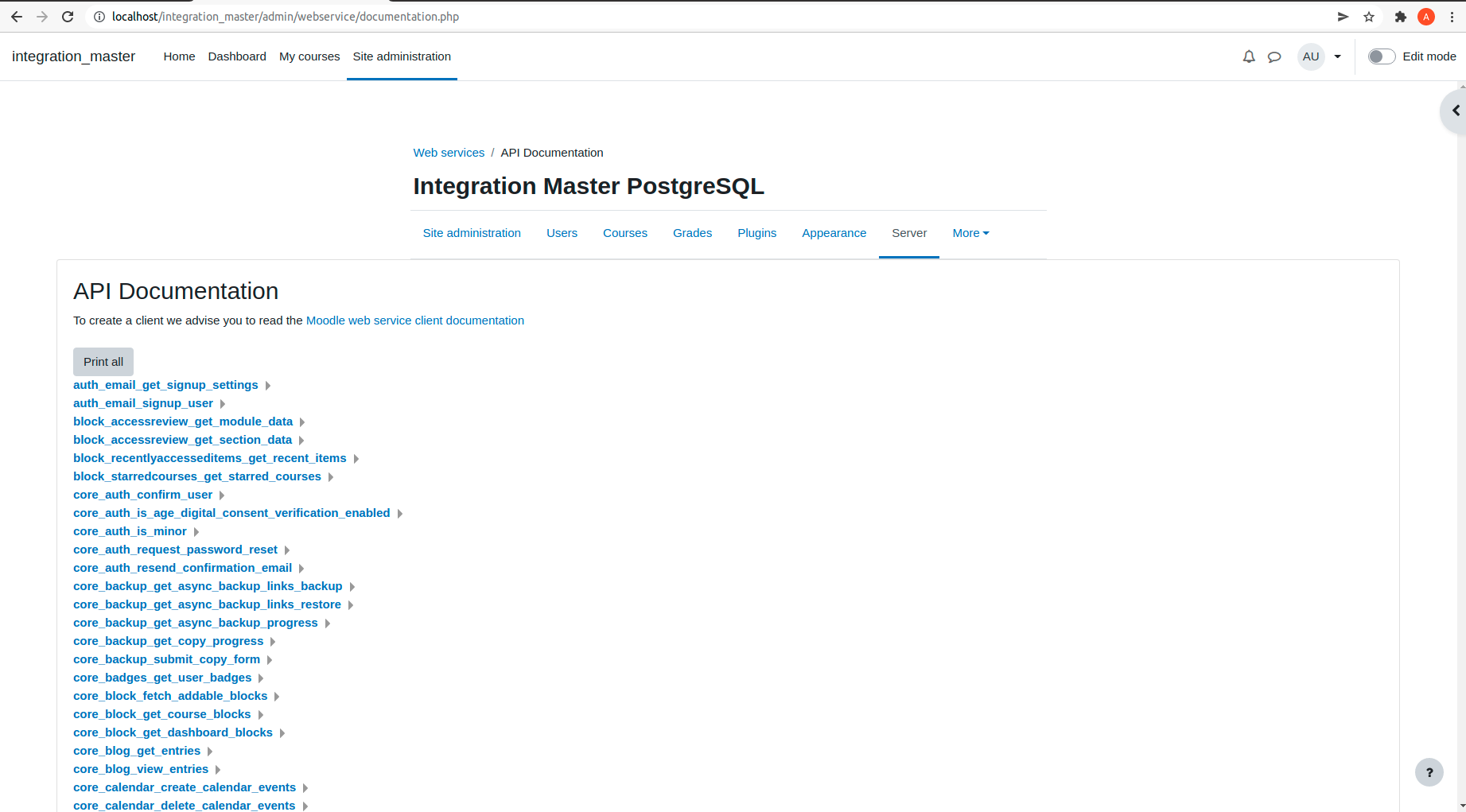Viewport: 1466px width, 812px height.
Task: Open core_backup_submit_copy_form link
Action: pyautogui.click(x=167, y=659)
